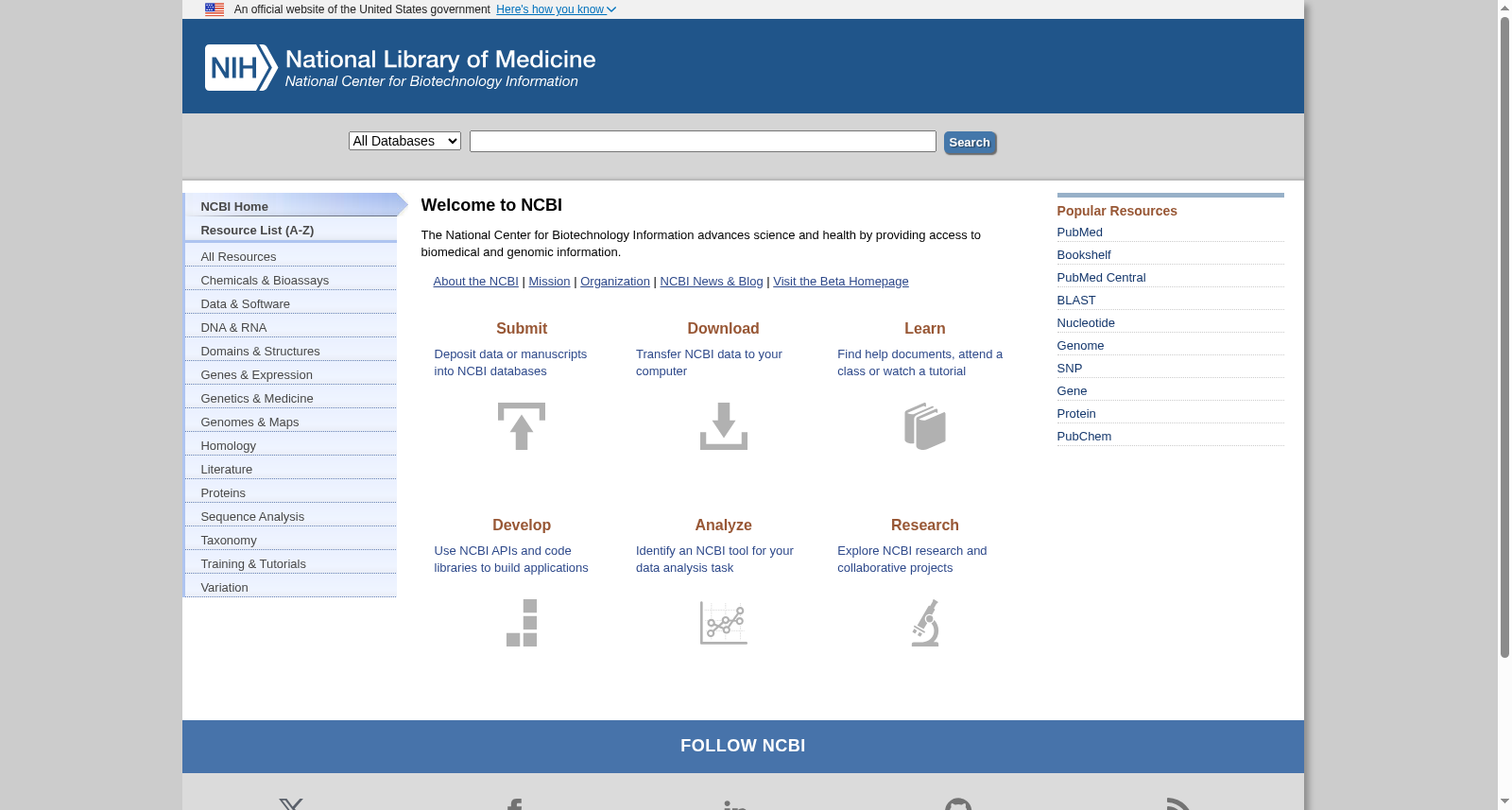
Task: Open Find help documents link
Action: pos(919,363)
